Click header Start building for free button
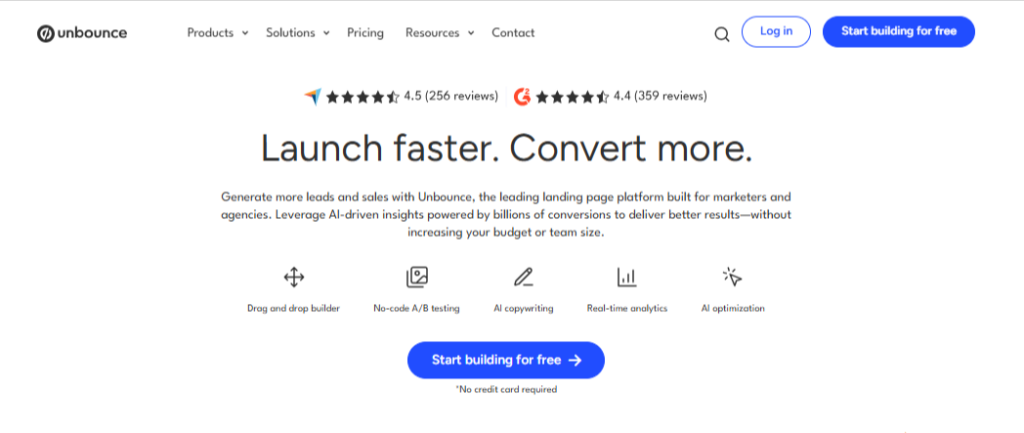1024x433 pixels. pyautogui.click(x=899, y=31)
